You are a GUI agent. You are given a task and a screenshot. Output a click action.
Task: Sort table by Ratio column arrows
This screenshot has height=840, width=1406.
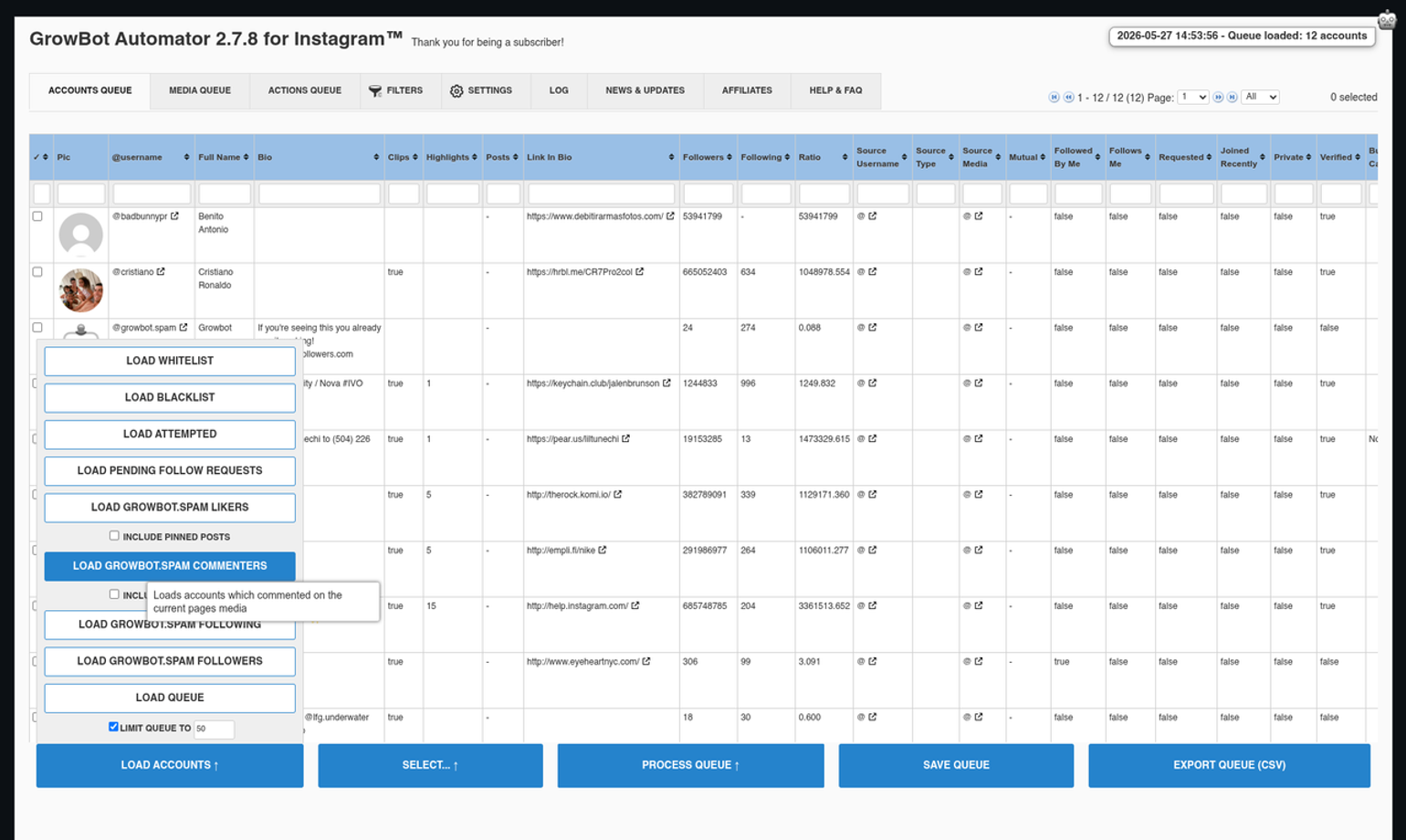point(845,157)
